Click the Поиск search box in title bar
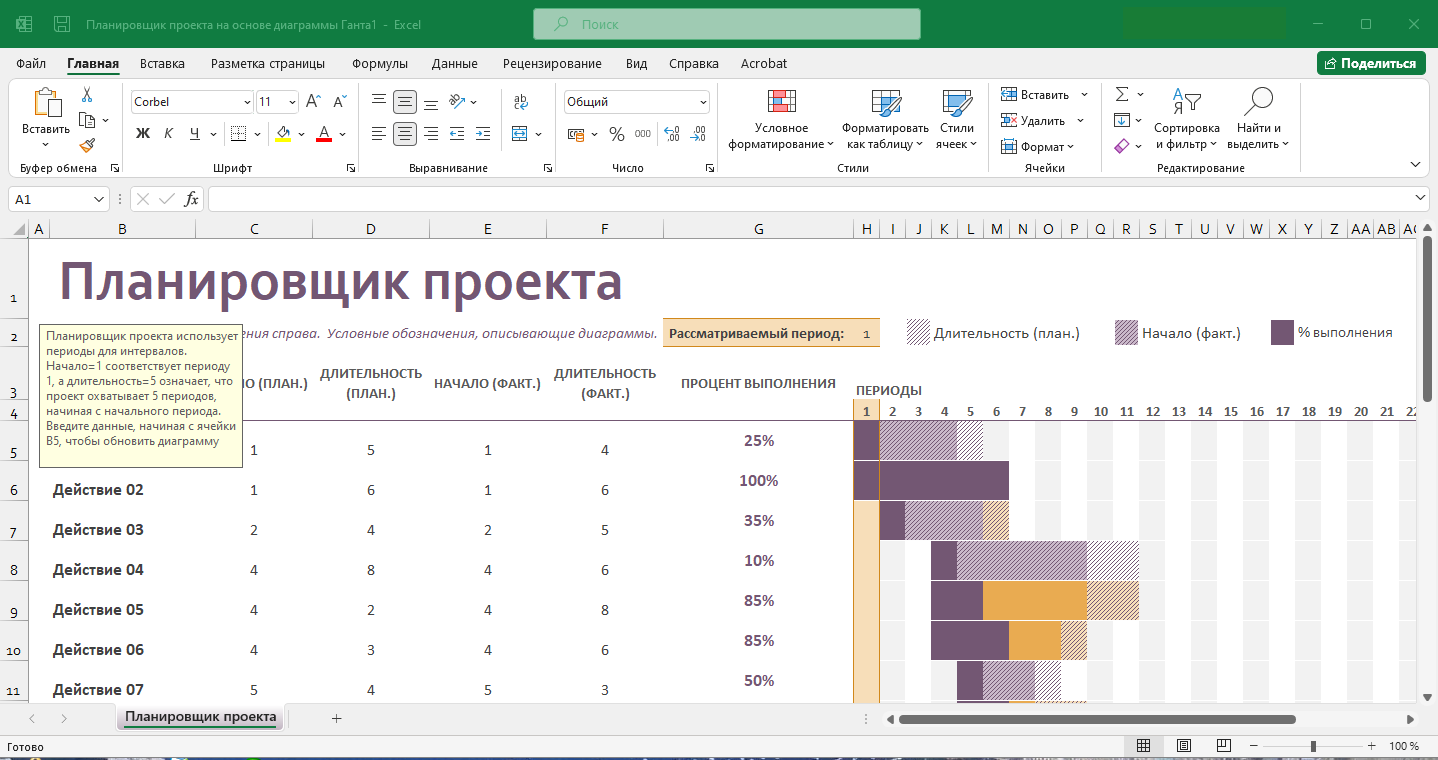Viewport: 1438px width, 760px height. [727, 24]
